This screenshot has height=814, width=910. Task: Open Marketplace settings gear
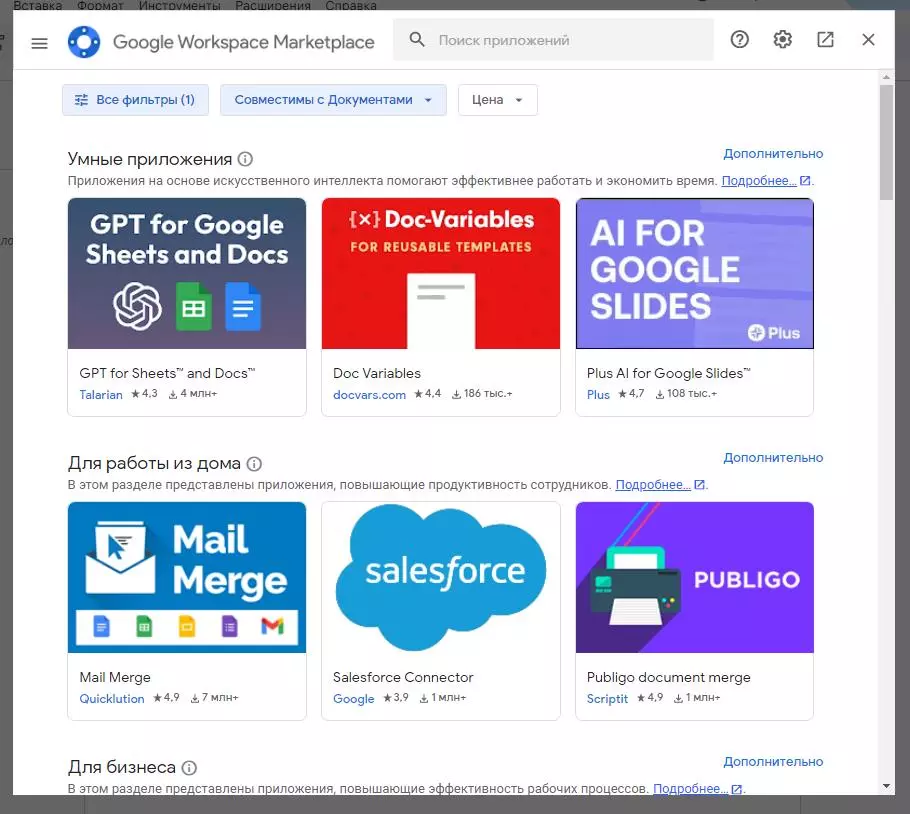(783, 40)
